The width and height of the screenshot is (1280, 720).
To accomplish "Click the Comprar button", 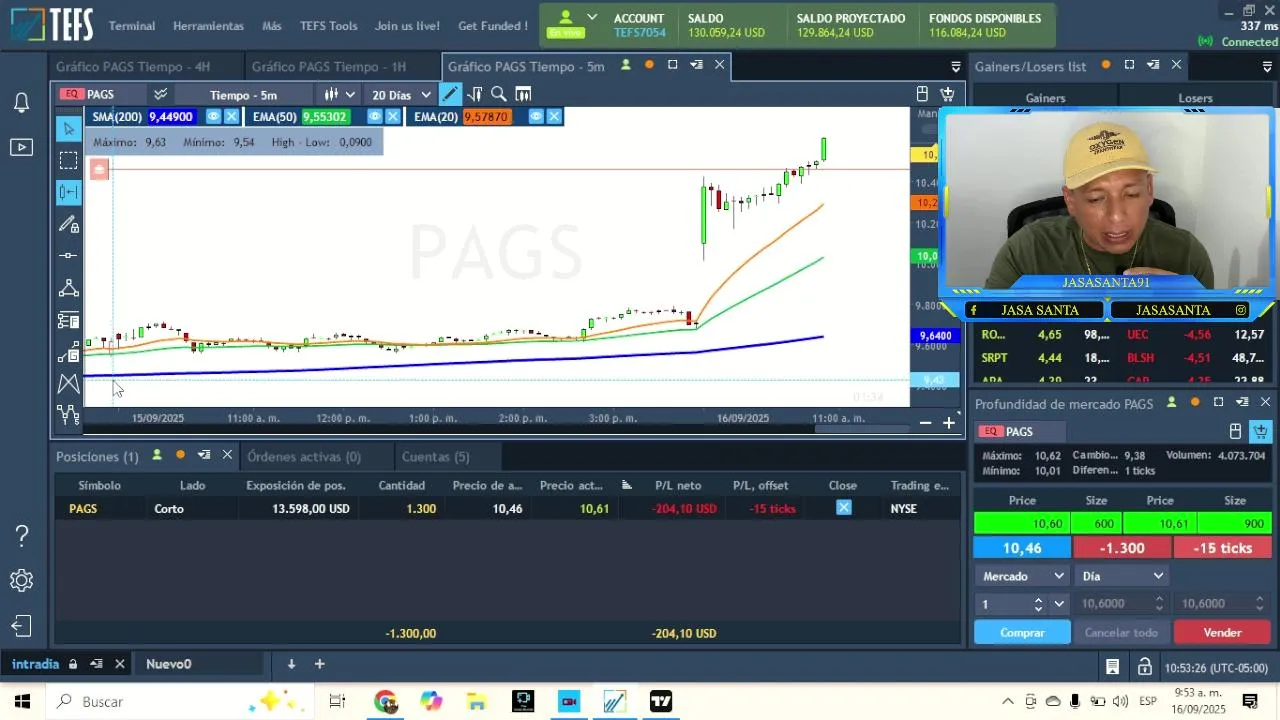I will pos(1022,632).
